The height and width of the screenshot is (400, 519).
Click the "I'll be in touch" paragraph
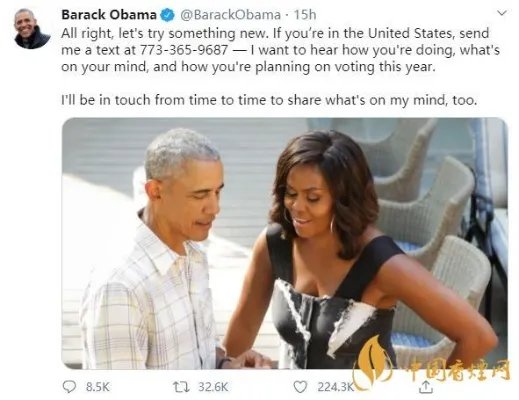(x=269, y=100)
